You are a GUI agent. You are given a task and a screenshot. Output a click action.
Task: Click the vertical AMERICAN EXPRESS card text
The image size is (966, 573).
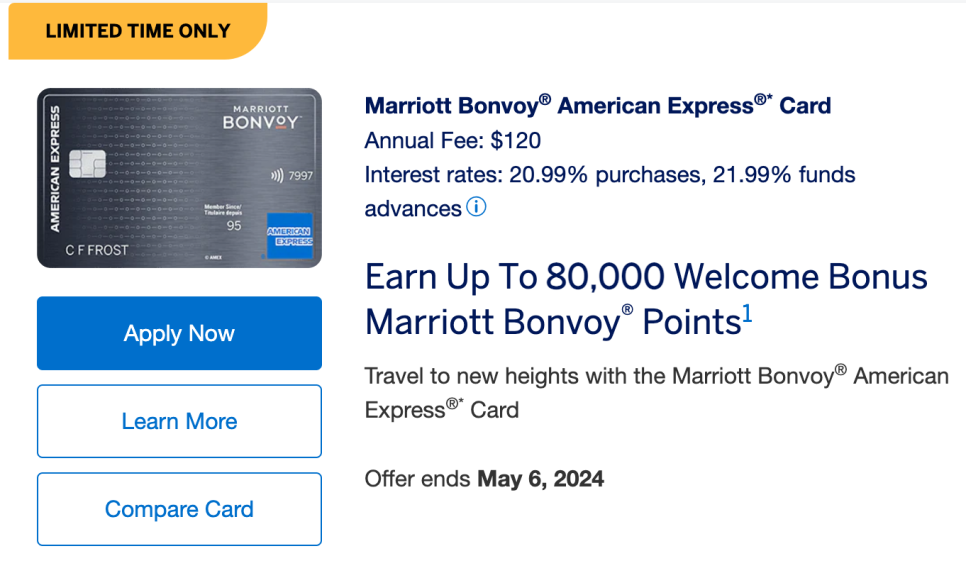[x=55, y=169]
